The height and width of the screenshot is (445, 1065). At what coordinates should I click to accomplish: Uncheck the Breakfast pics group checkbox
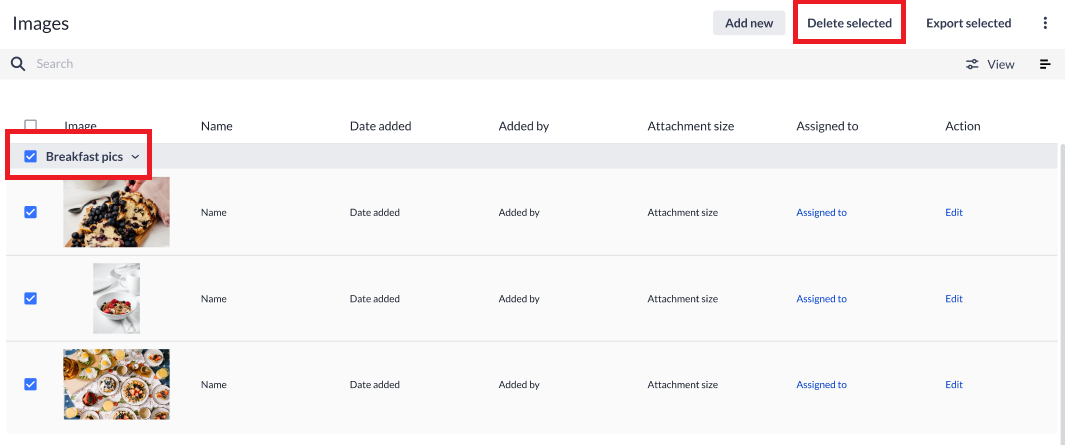[x=31, y=156]
